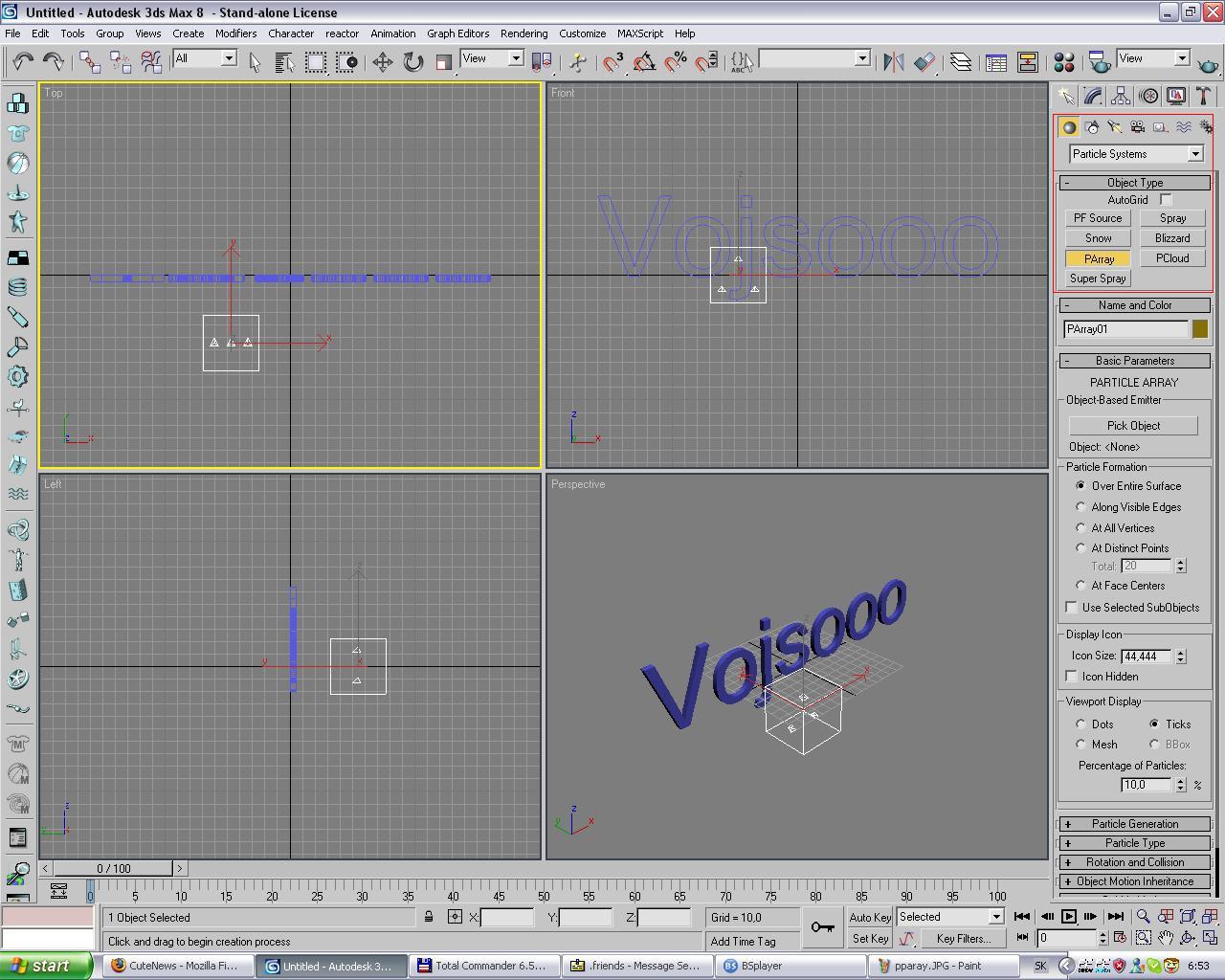Switch to Display command panel tab
Image resolution: width=1225 pixels, height=980 pixels.
pos(1176,96)
